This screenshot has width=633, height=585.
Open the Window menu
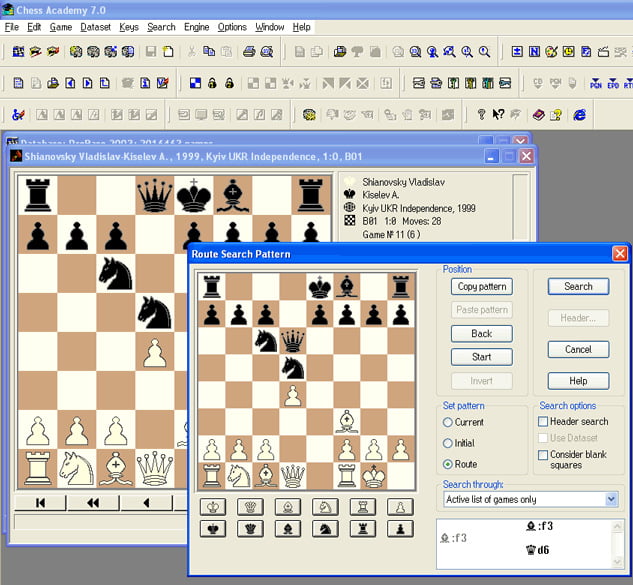pos(270,27)
